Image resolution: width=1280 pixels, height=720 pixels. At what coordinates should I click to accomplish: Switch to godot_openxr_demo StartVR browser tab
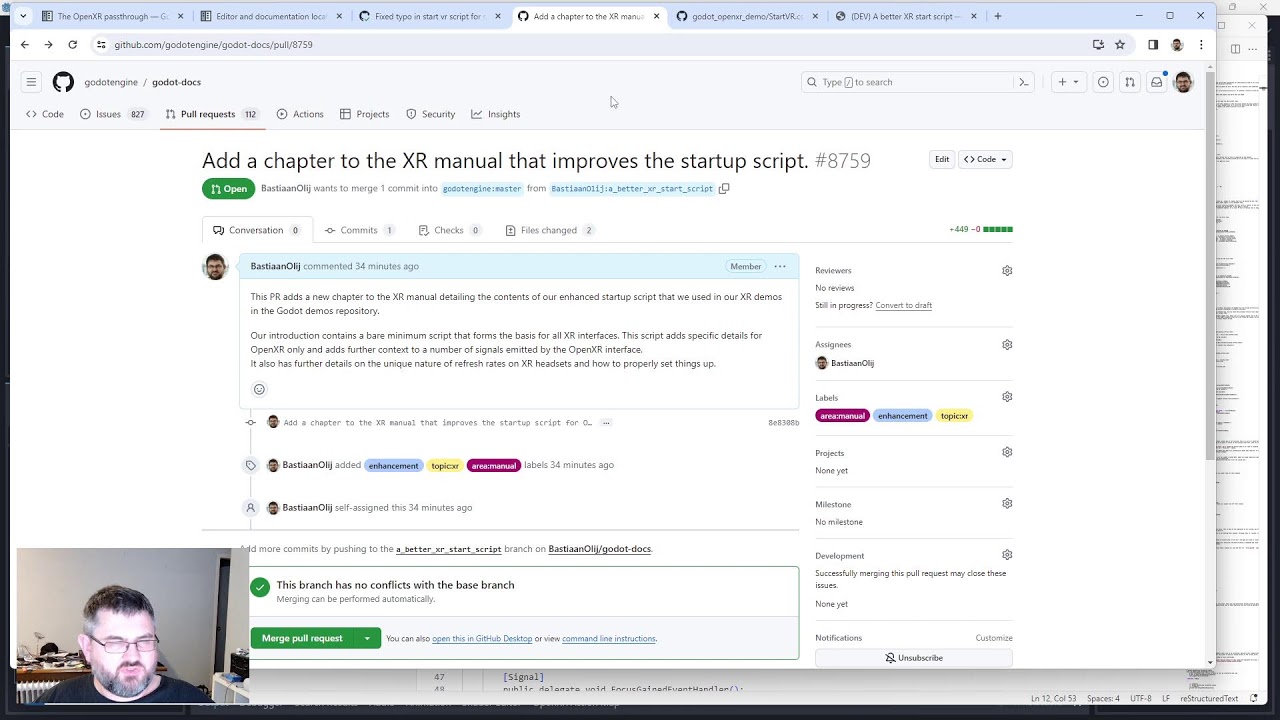pos(747,16)
